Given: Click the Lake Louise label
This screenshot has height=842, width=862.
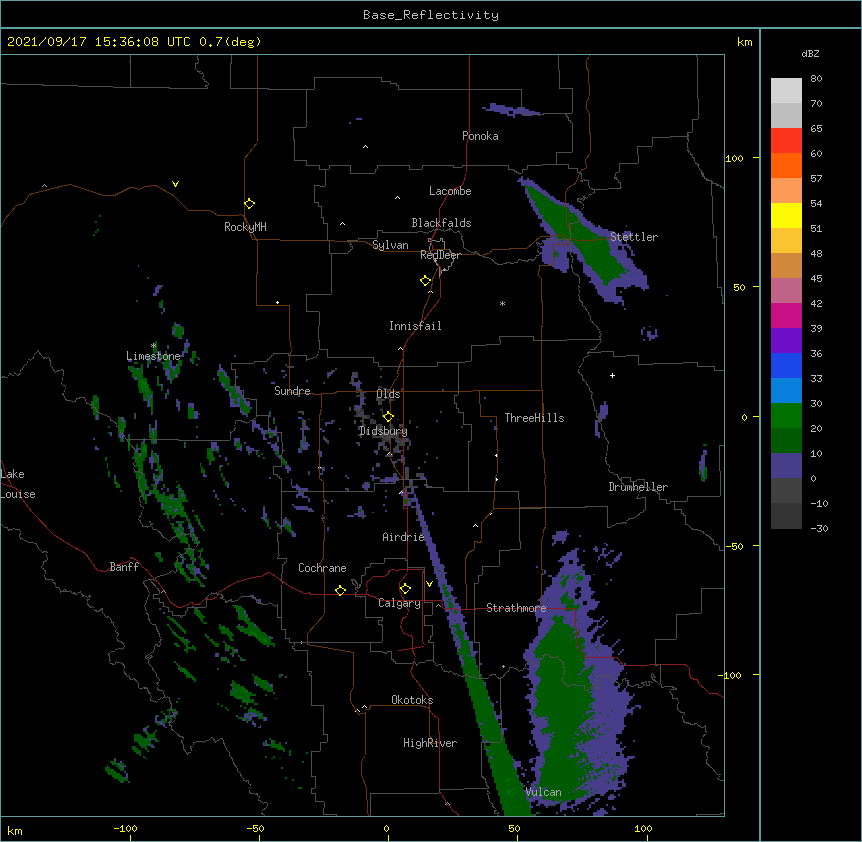Looking at the screenshot, I should (x=18, y=484).
